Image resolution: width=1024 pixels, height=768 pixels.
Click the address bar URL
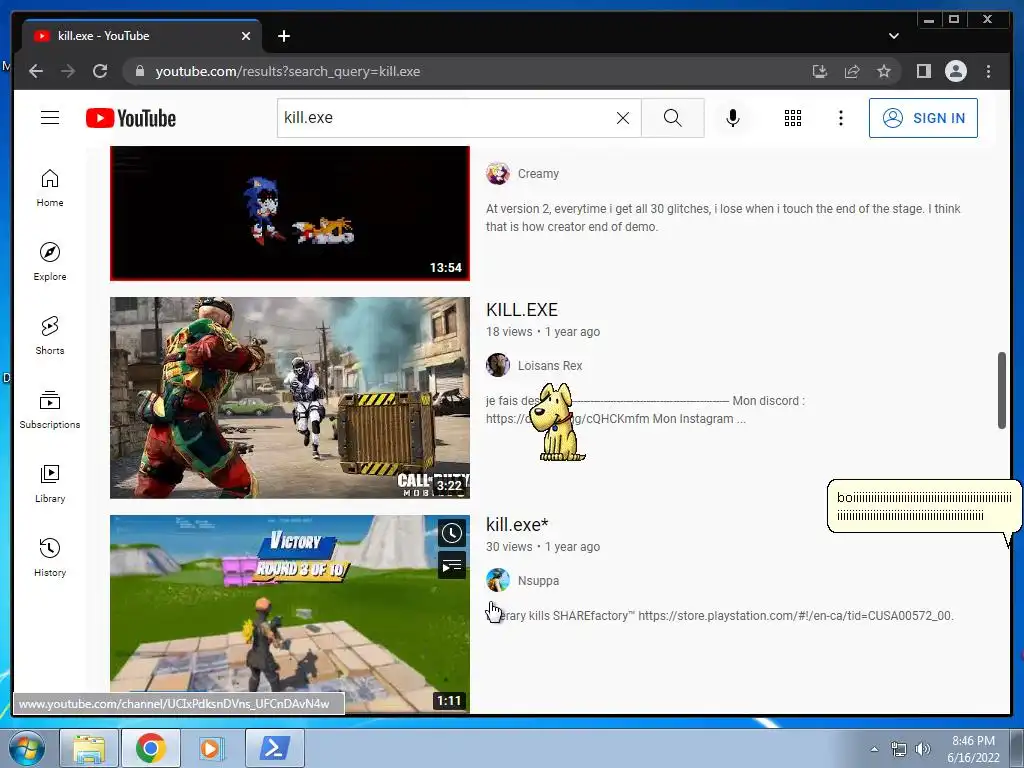click(287, 71)
